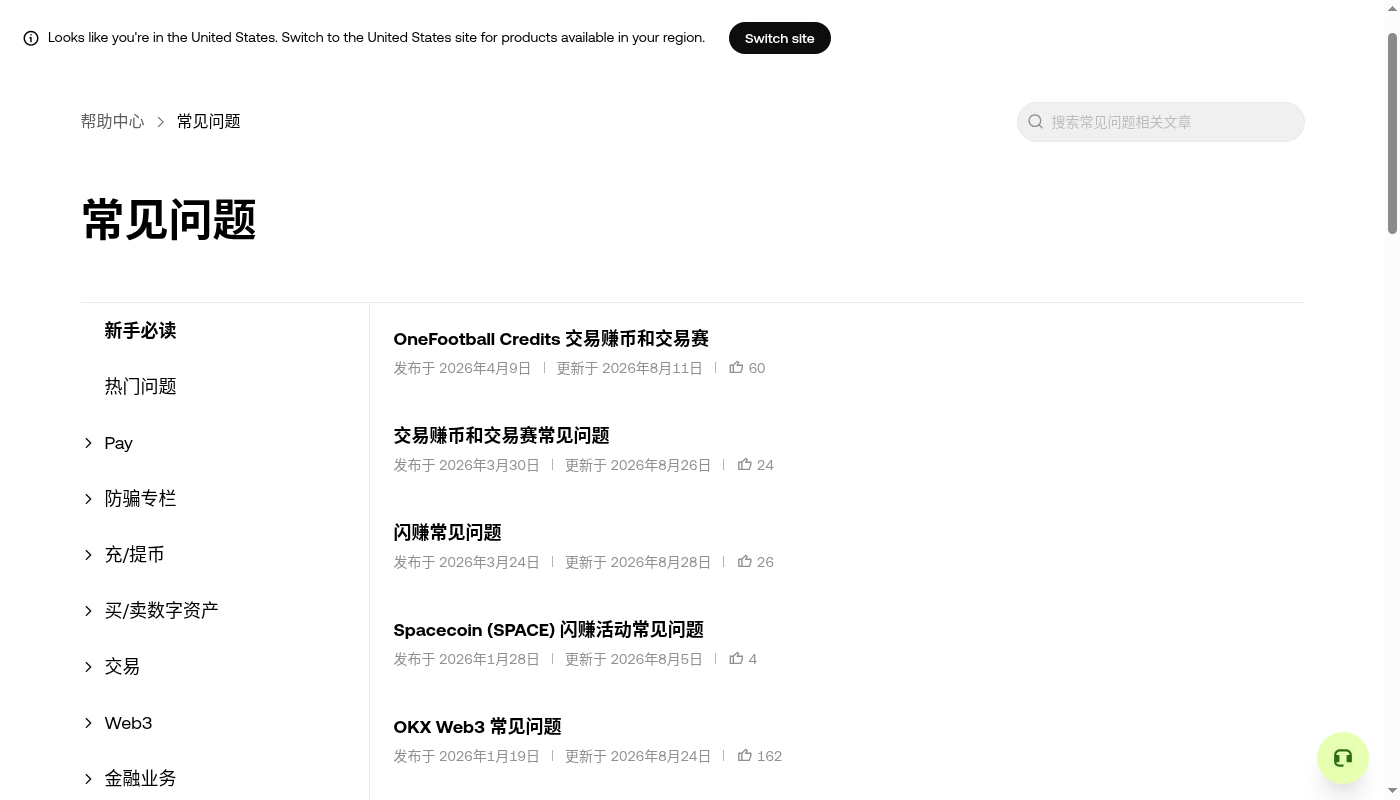Open article 交易赚币和交易赛常见问题
The height and width of the screenshot is (800, 1400).
pos(502,435)
